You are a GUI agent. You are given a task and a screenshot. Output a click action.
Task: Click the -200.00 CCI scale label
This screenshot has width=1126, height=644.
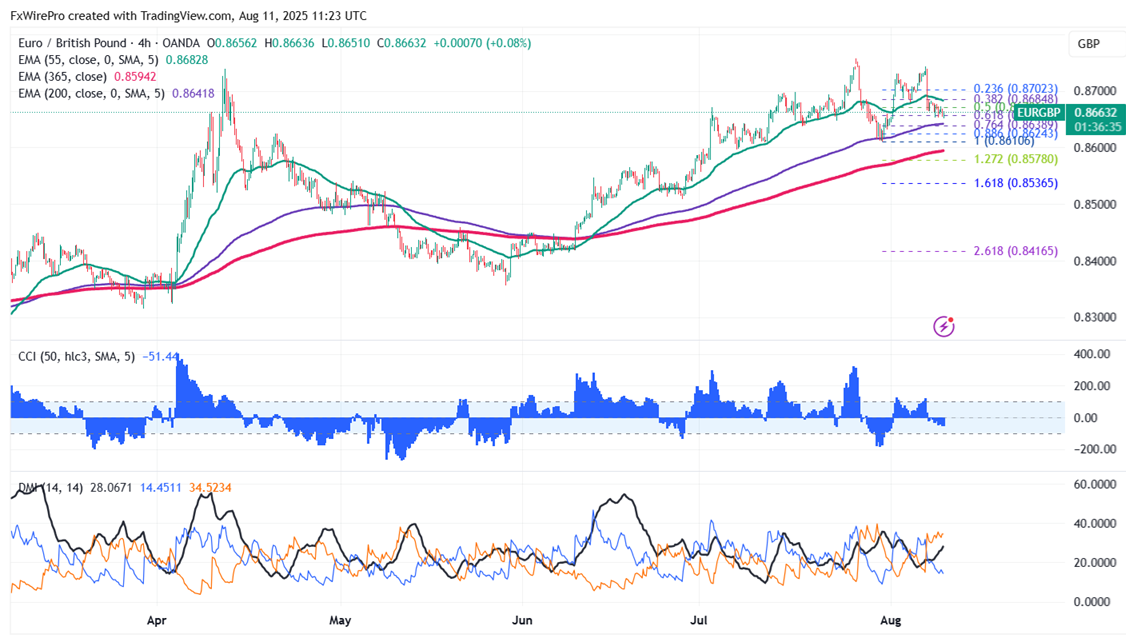click(x=1094, y=449)
